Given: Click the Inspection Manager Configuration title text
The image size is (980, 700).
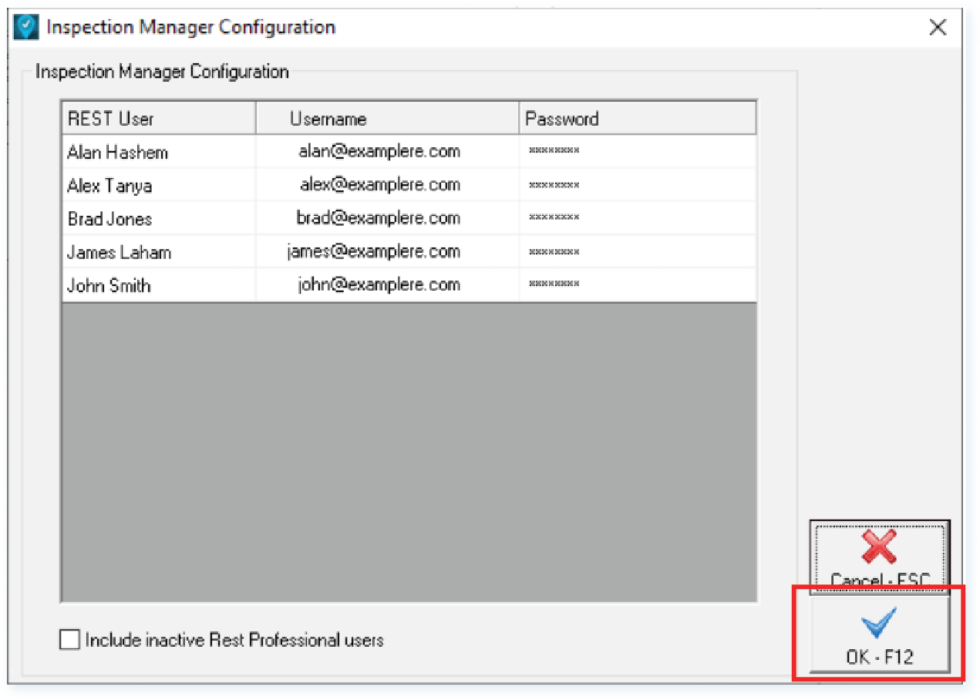Looking at the screenshot, I should (x=188, y=27).
